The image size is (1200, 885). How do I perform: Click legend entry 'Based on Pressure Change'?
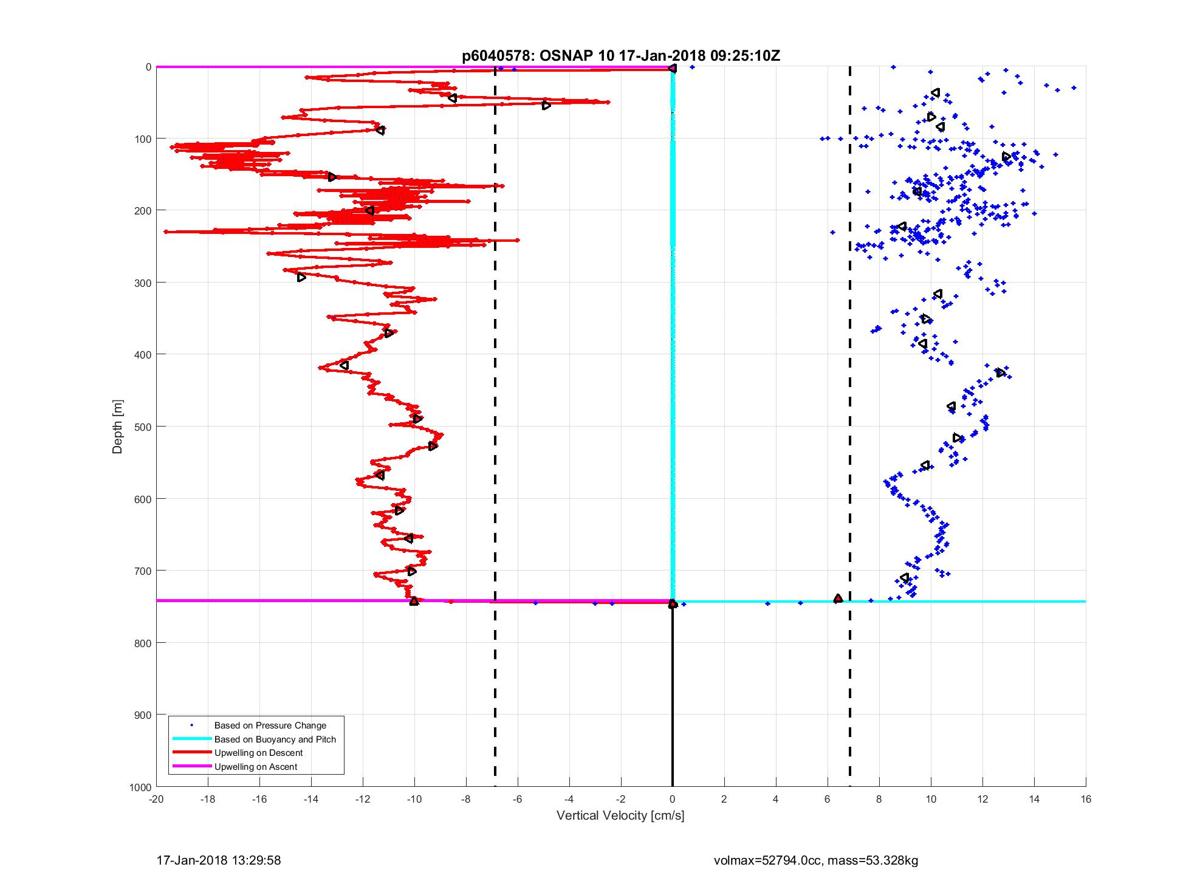[x=270, y=725]
